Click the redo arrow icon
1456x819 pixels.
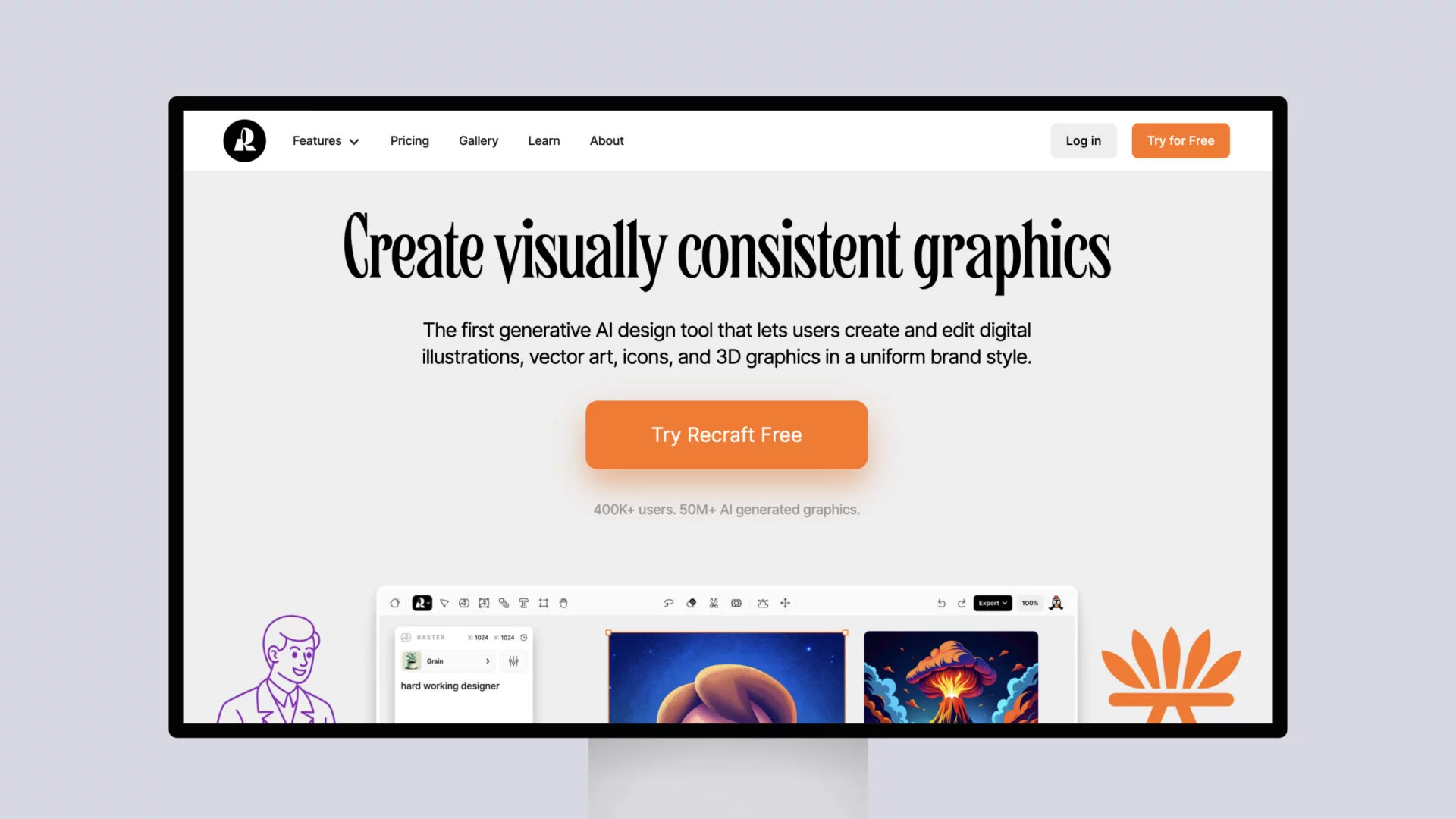click(x=961, y=603)
